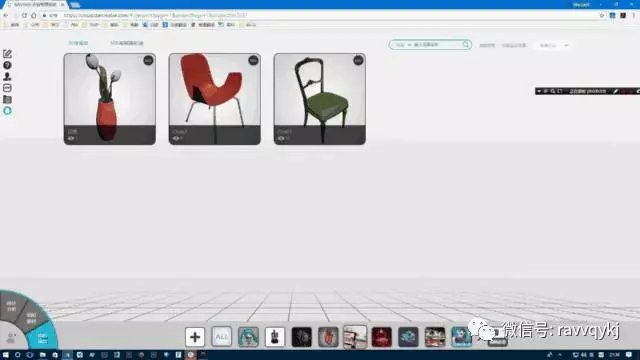The image size is (640, 360).
Task: Click first text link right of search box
Action: (x=487, y=45)
